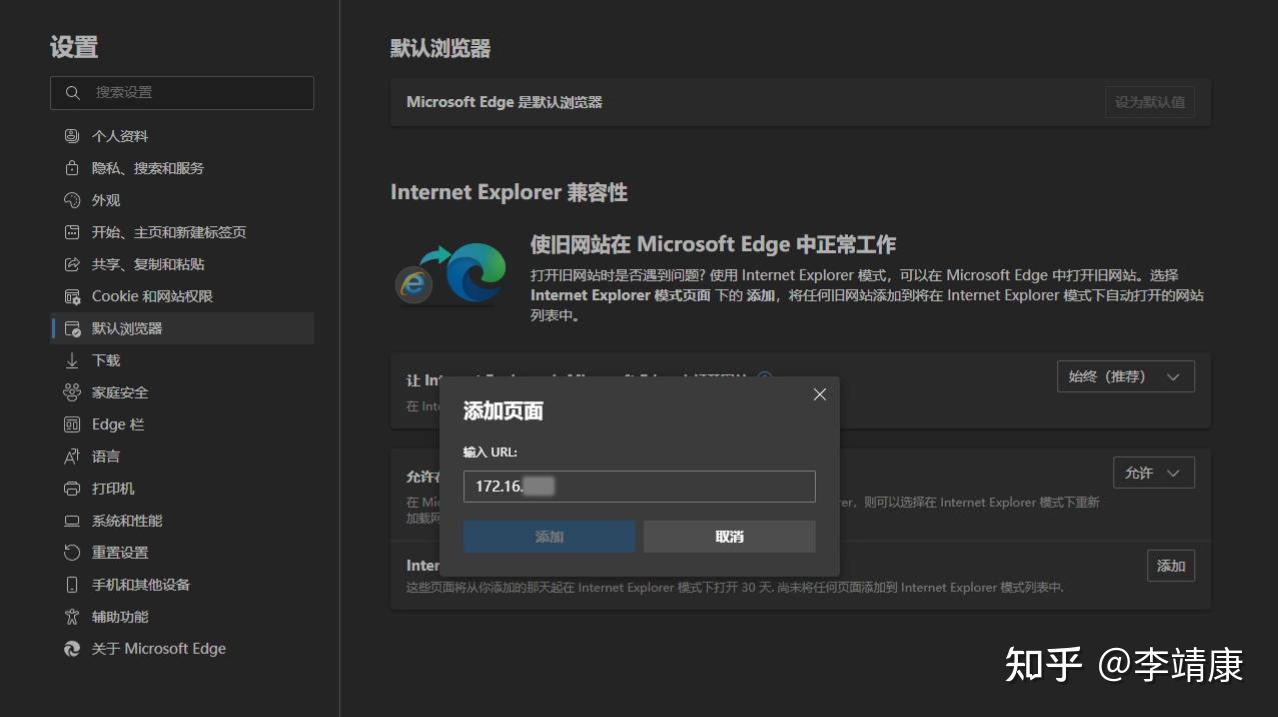Click the 添加 button in the dialog

(548, 536)
